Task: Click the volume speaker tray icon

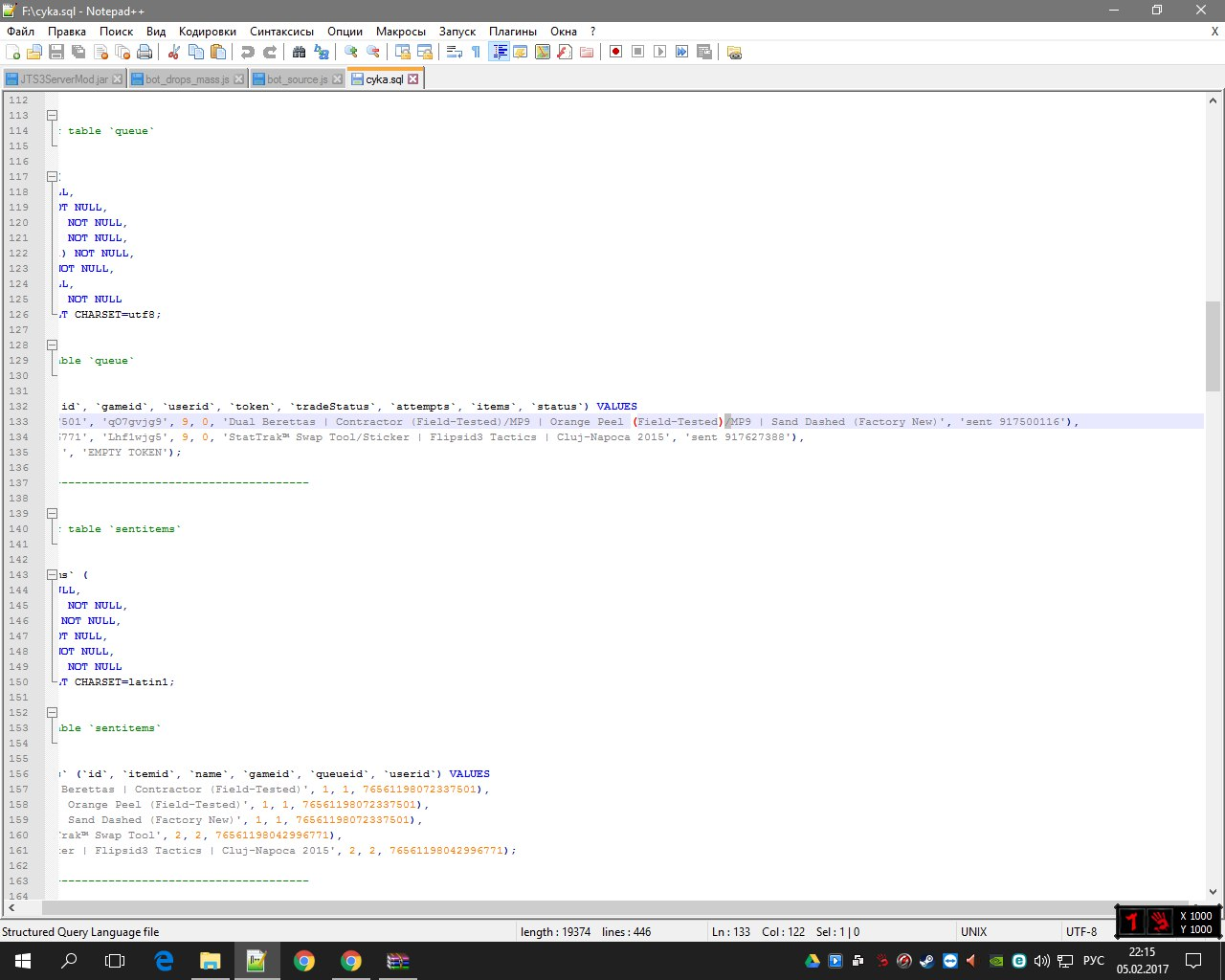Action: click(1042, 961)
